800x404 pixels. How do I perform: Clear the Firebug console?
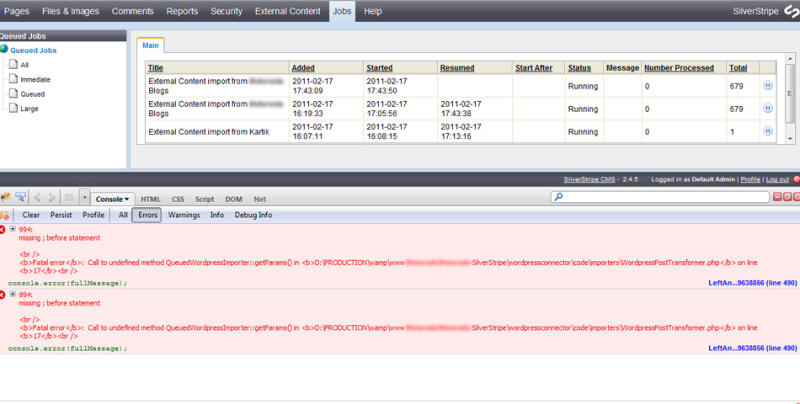[x=31, y=214]
